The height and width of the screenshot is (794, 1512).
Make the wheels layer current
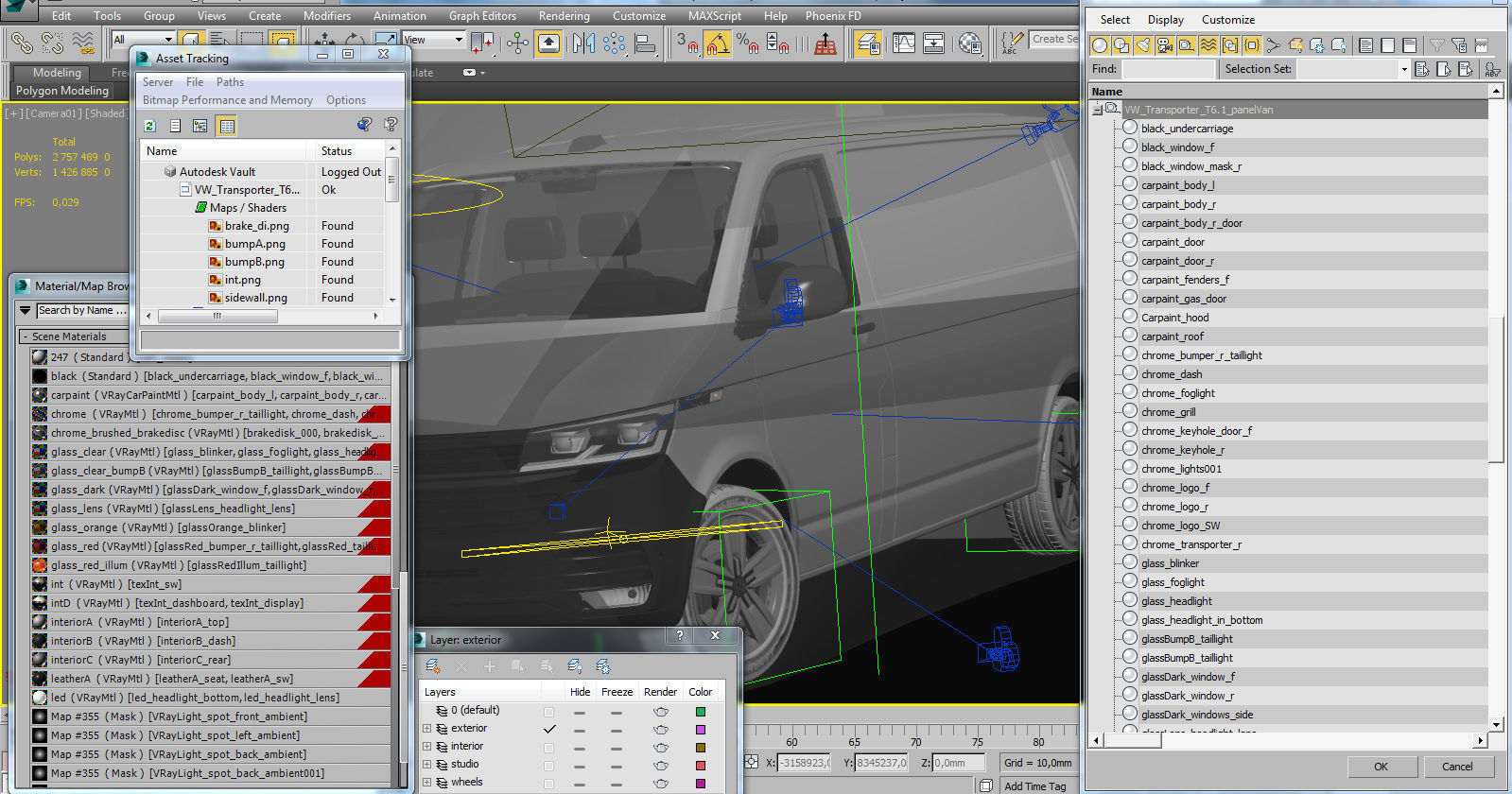point(548,783)
